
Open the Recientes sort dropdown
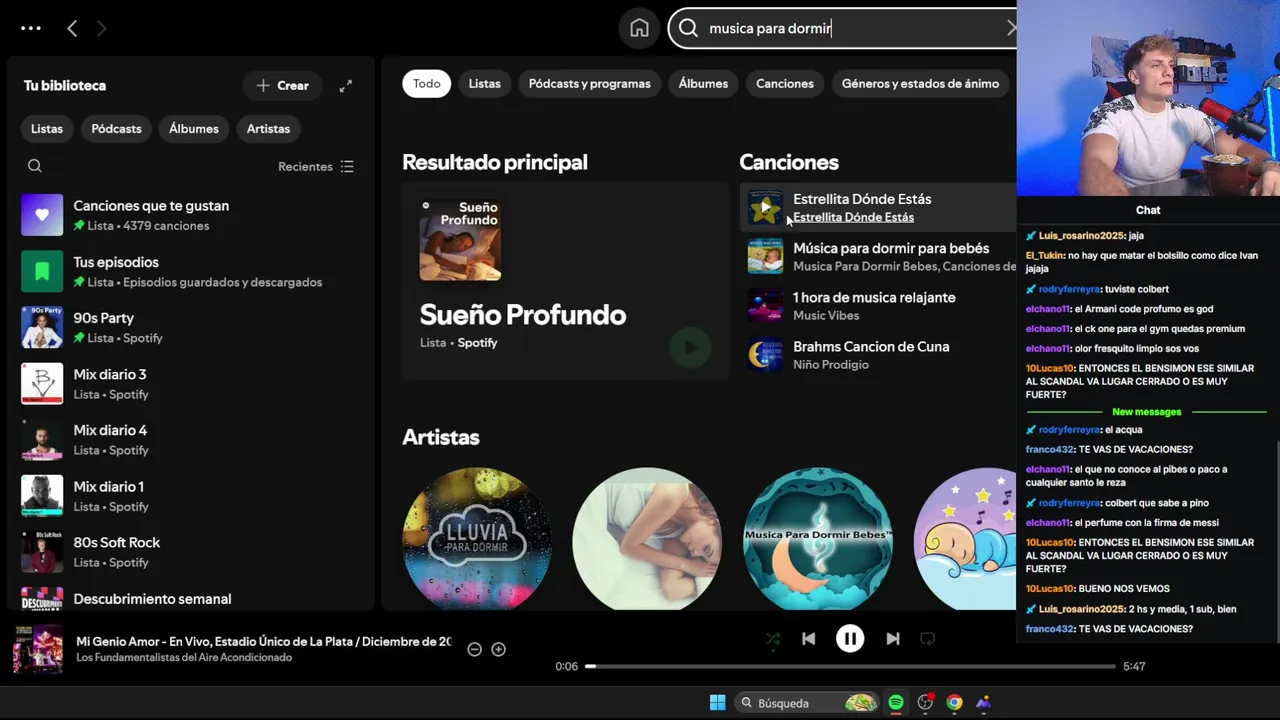[316, 167]
